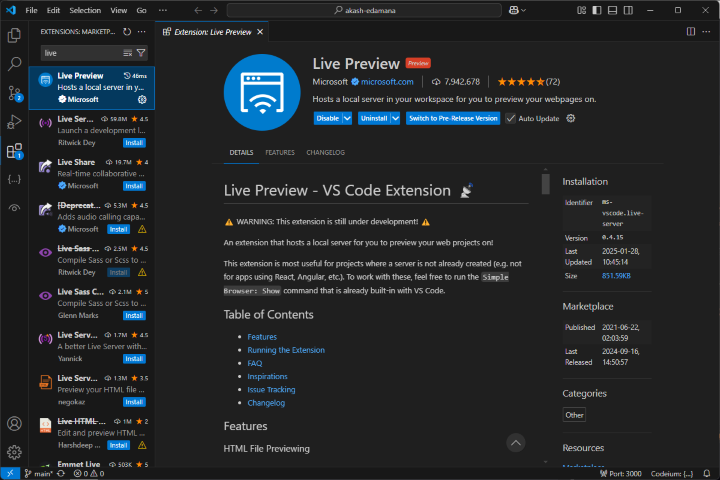This screenshot has width=720, height=480.
Task: Click the Uninstall button
Action: [374, 119]
